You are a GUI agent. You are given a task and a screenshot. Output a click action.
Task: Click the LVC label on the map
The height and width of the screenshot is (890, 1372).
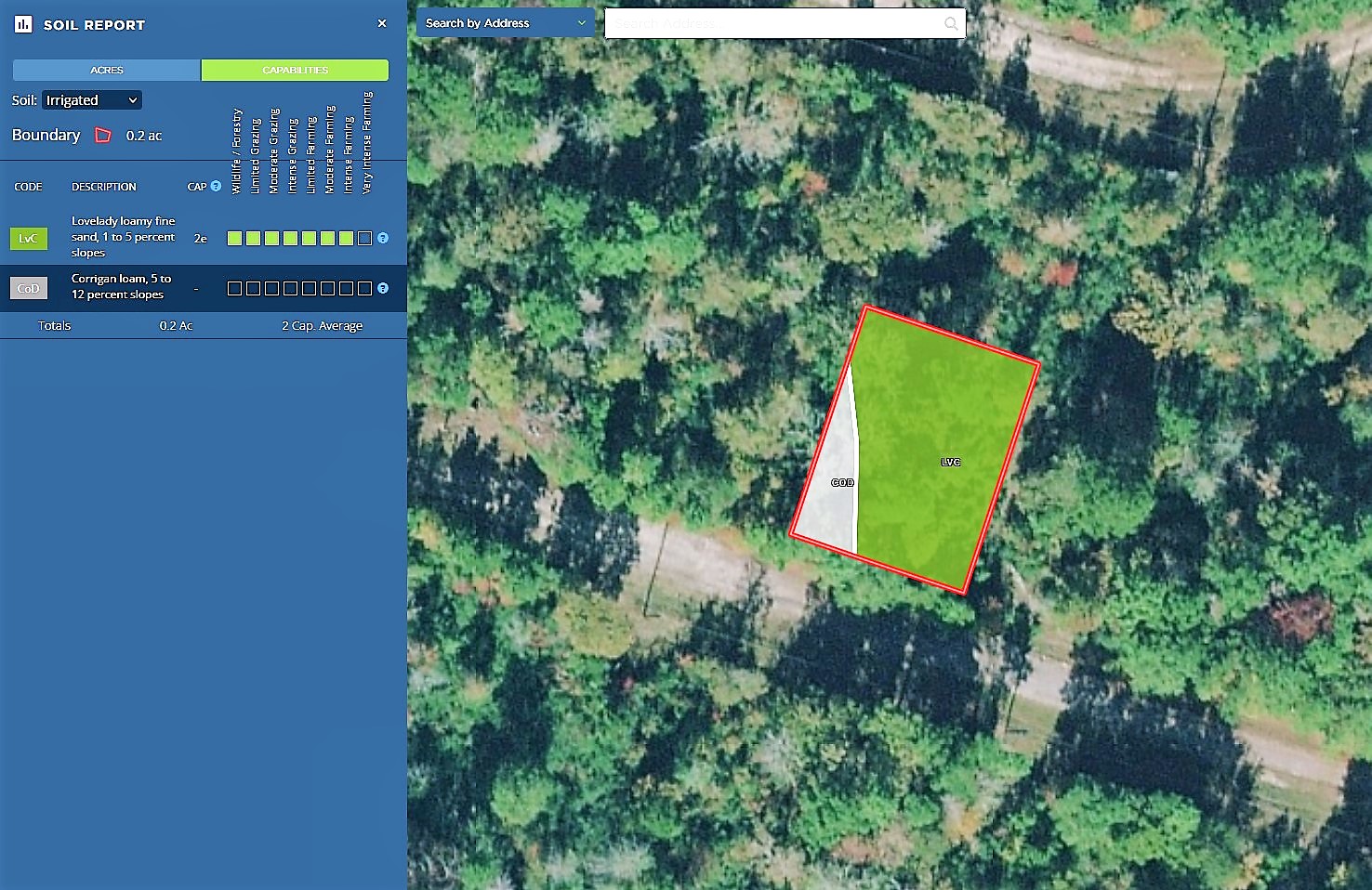click(x=950, y=462)
